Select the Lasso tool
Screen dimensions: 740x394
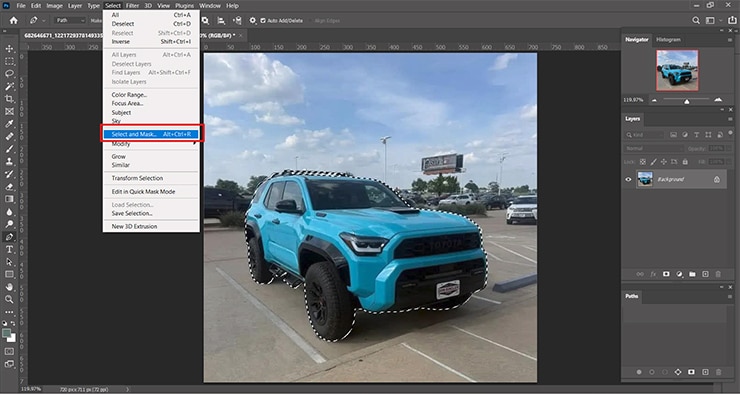pyautogui.click(x=9, y=74)
